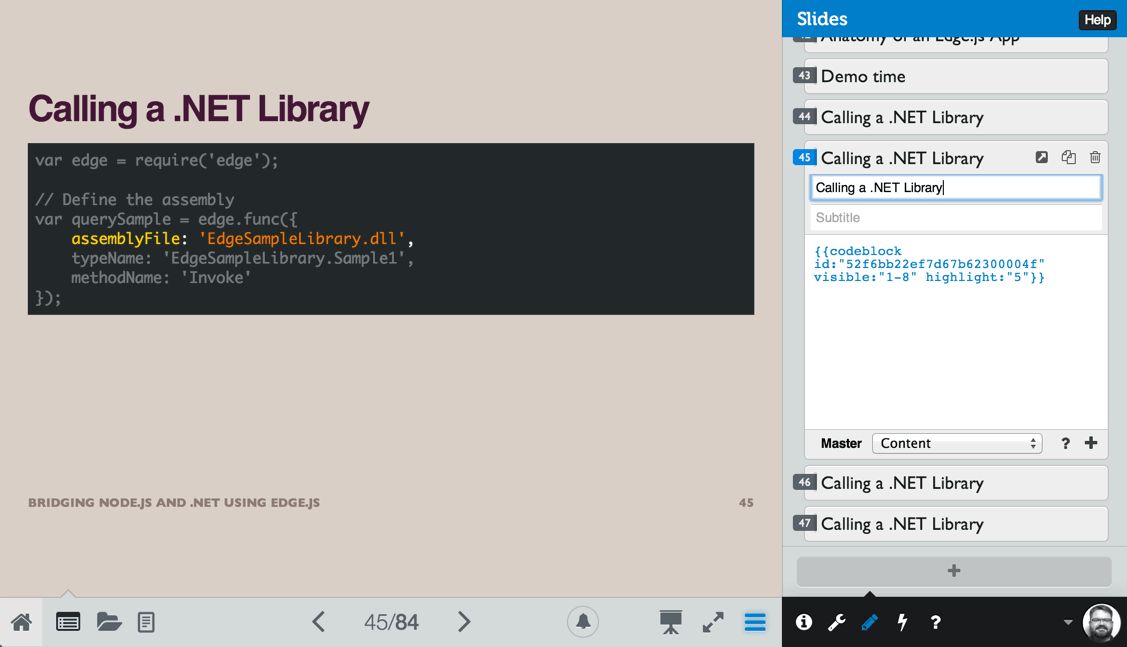Click the notification bell icon
This screenshot has width=1127, height=647.
pos(583,622)
